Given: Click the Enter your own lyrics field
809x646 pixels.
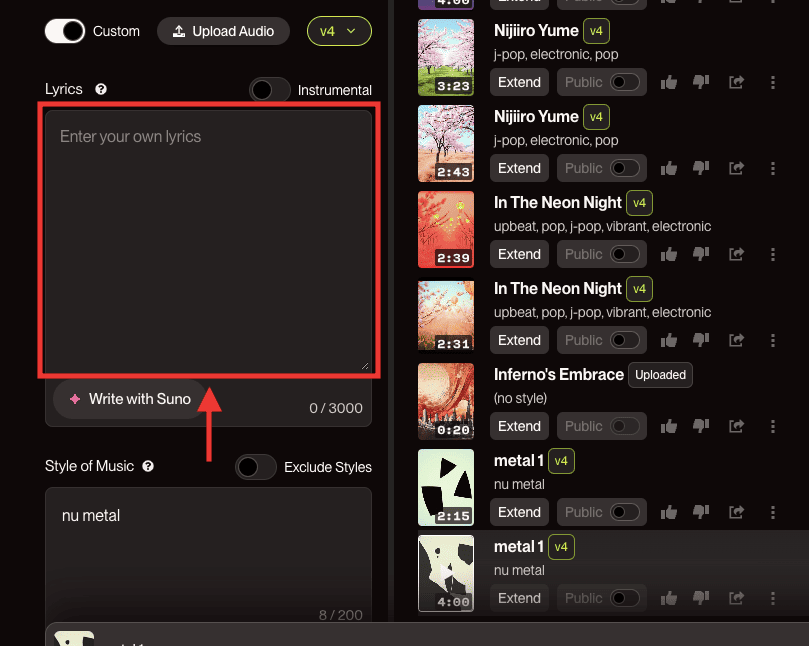Looking at the screenshot, I should point(208,240).
